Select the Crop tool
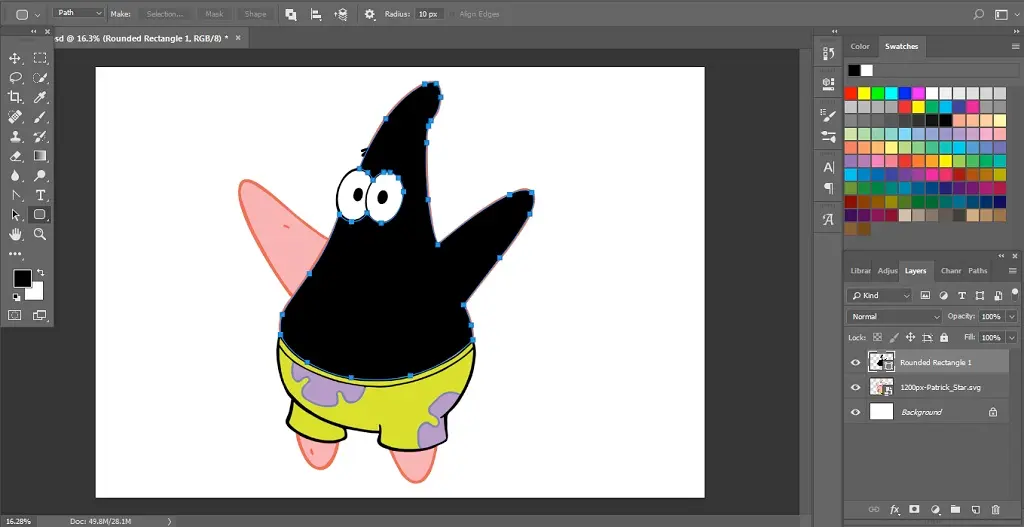1024x527 pixels. click(x=15, y=97)
